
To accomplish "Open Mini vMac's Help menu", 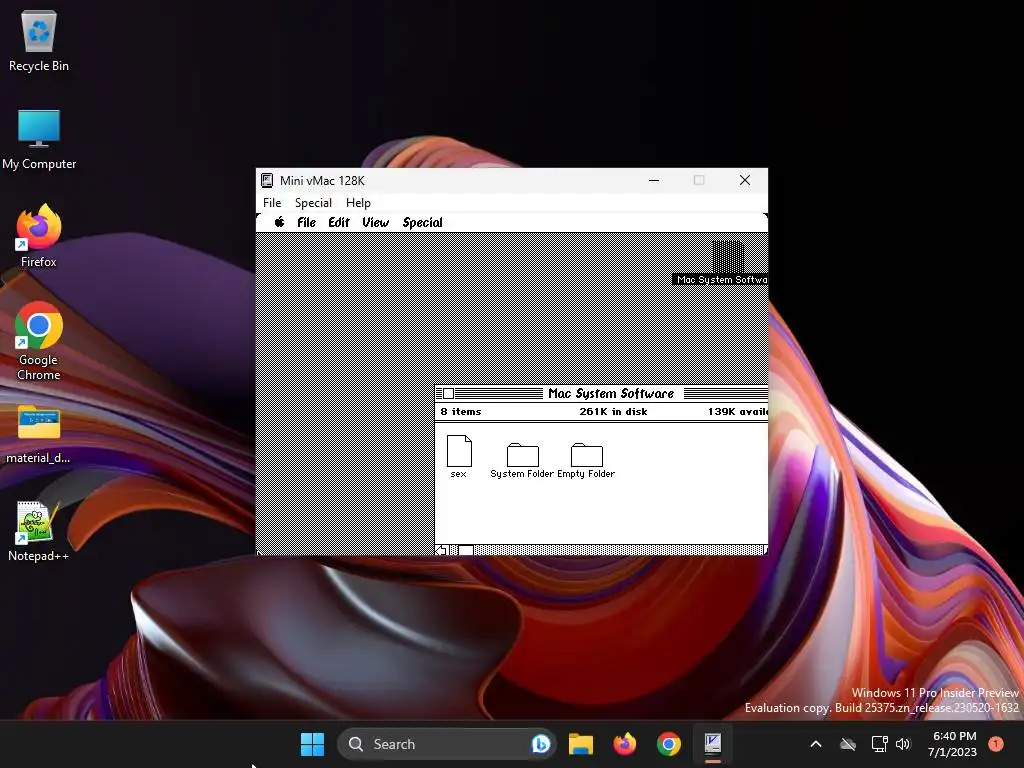I will [x=358, y=202].
